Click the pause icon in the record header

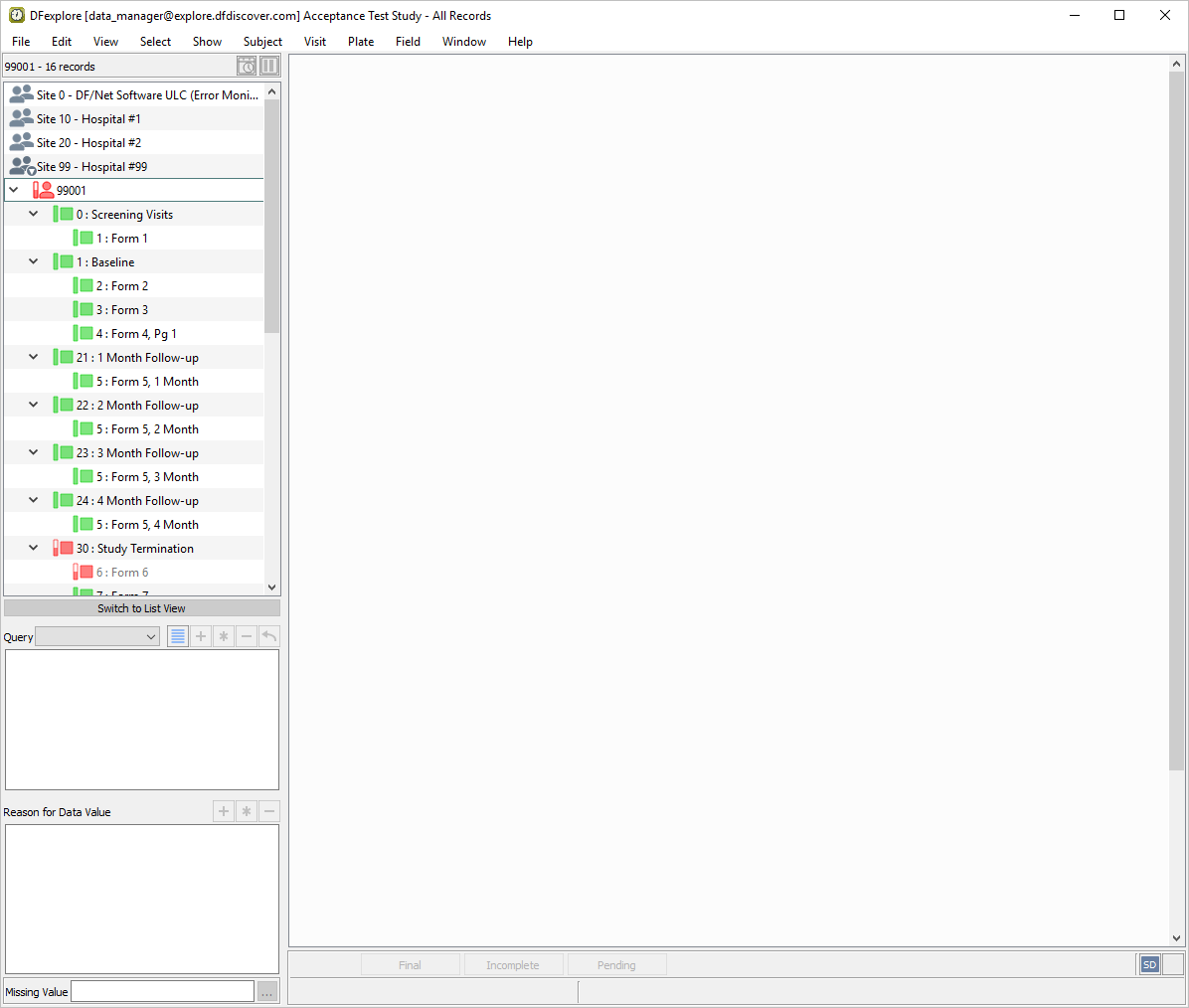coord(269,67)
